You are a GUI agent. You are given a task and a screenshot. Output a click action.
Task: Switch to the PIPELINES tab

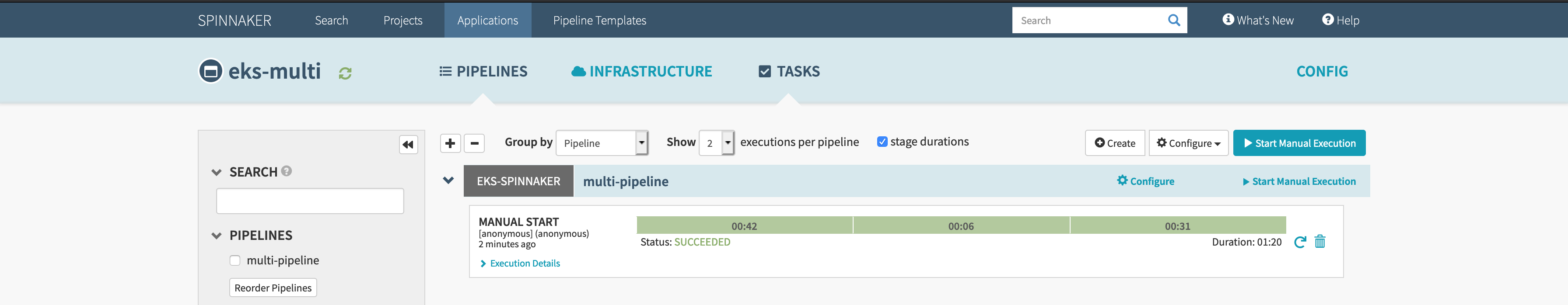coord(483,72)
